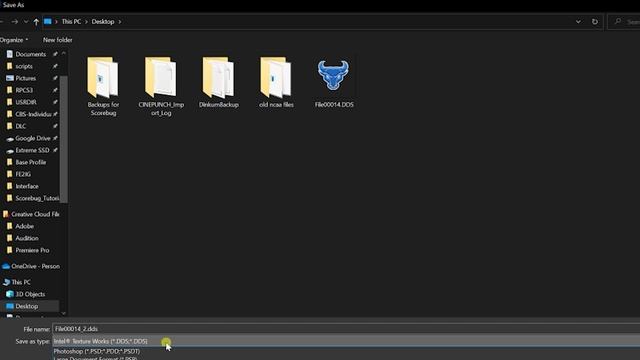Select the File00014.DDS bull logo file
This screenshot has width=640, height=360.
click(333, 82)
